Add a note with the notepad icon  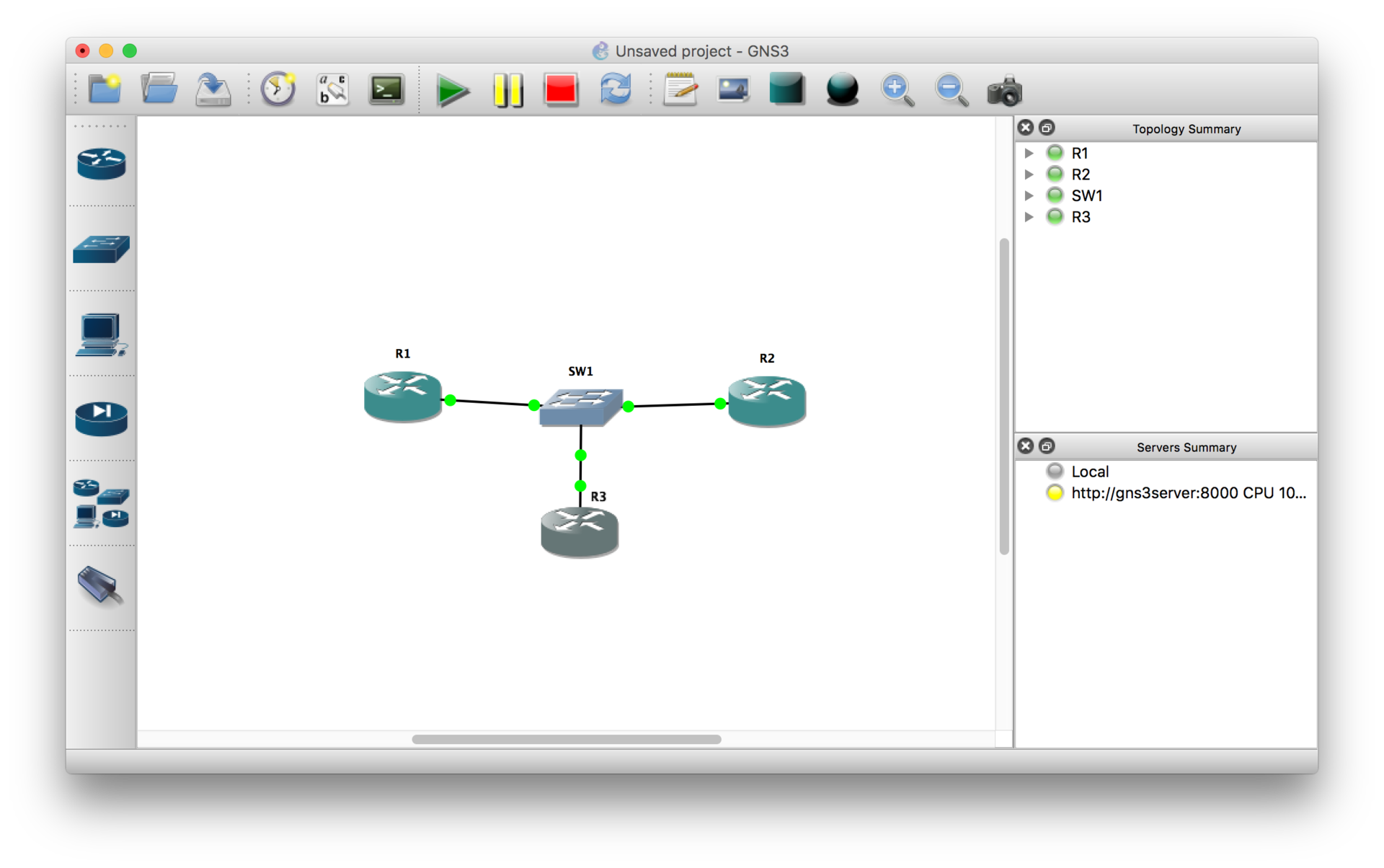(x=680, y=91)
